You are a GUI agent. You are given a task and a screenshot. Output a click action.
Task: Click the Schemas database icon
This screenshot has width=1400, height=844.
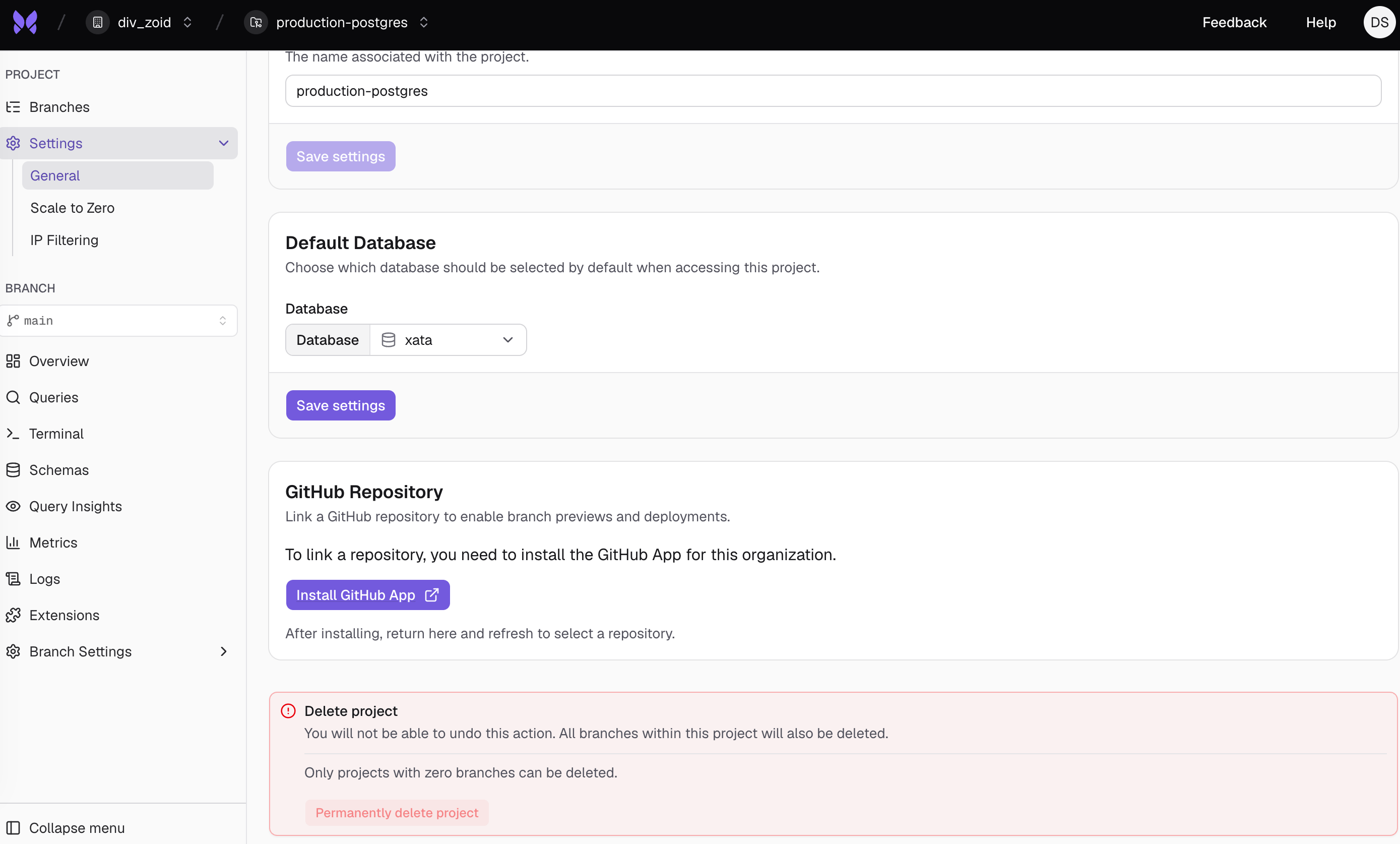pos(13,470)
